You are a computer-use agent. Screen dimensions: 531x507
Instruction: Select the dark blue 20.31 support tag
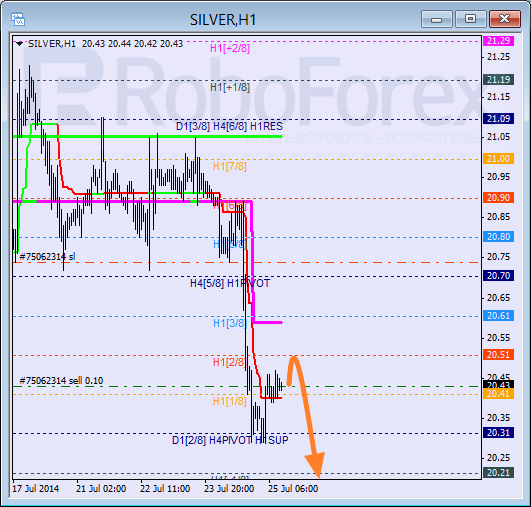498,432
